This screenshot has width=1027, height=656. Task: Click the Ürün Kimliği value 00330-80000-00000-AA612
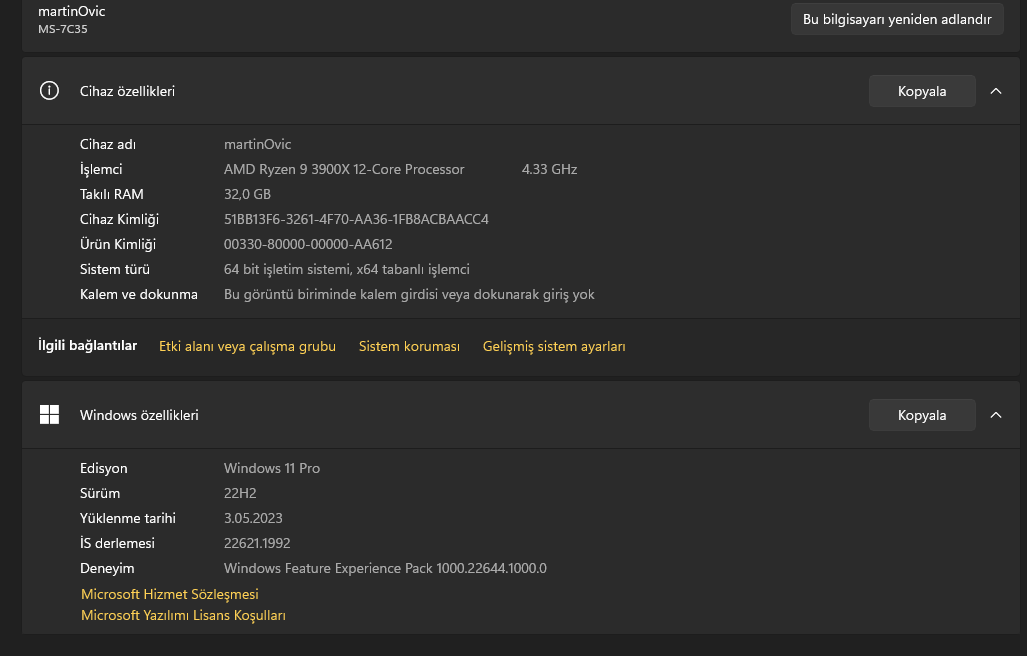click(308, 244)
